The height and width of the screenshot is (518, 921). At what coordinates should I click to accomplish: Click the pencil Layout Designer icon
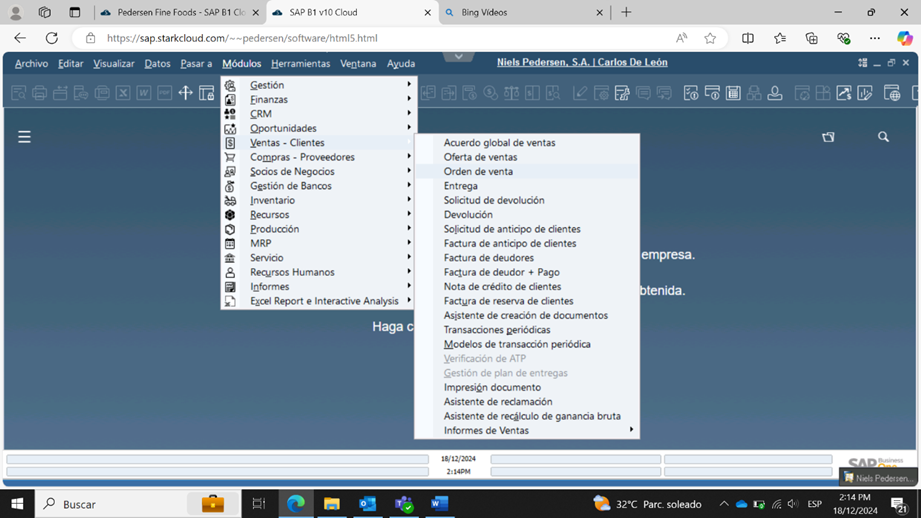(580, 93)
